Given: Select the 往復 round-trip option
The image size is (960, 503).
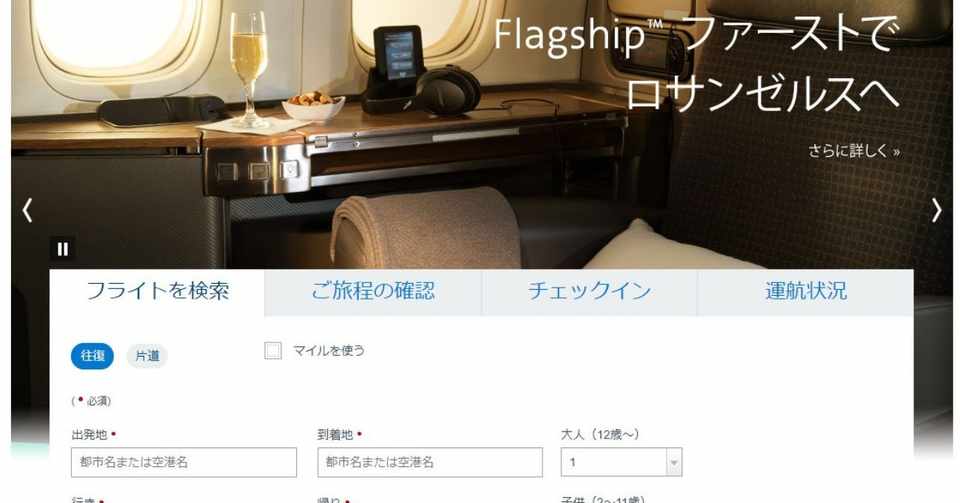Looking at the screenshot, I should pos(92,356).
